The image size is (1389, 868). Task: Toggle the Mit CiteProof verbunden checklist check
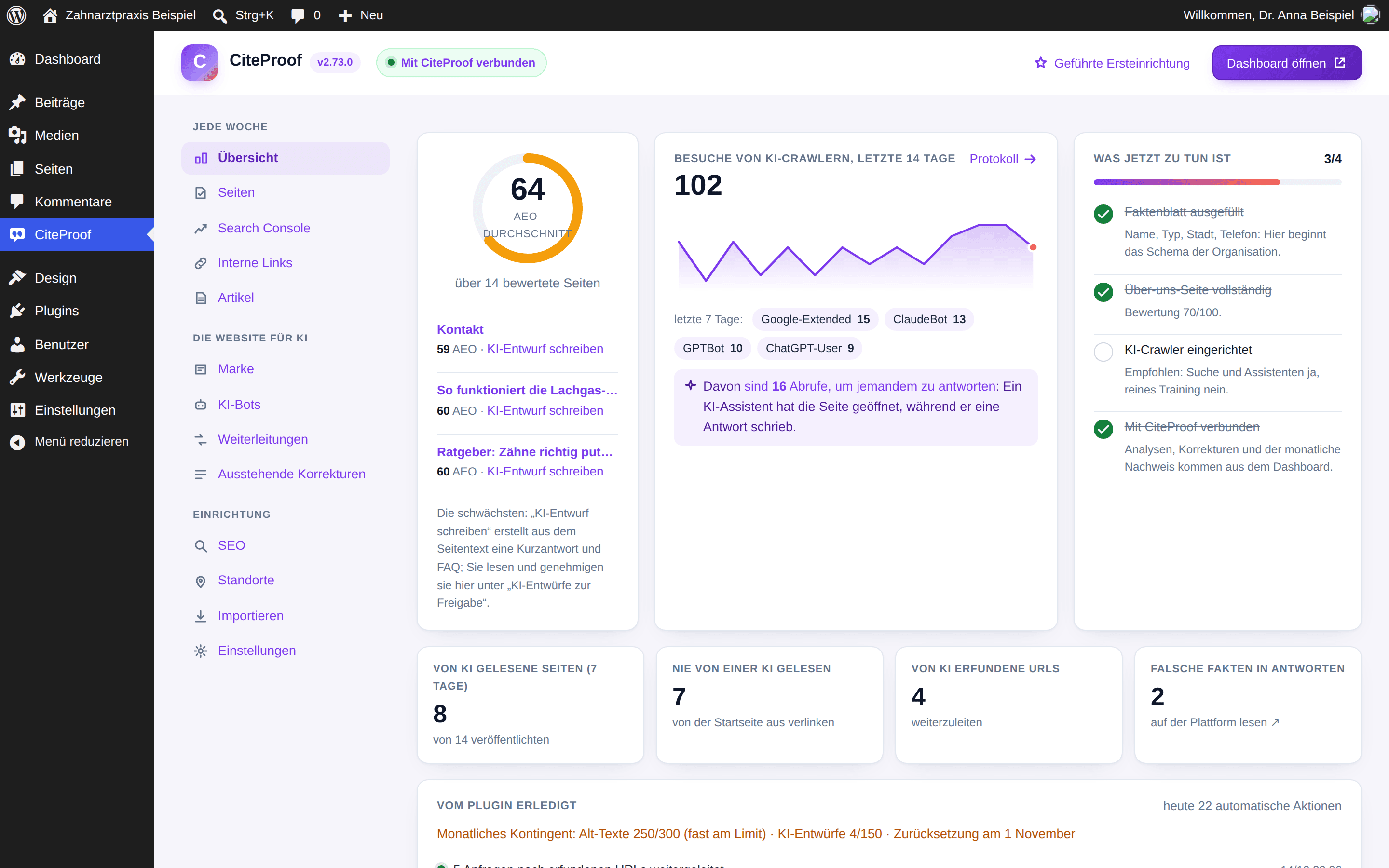1103,429
